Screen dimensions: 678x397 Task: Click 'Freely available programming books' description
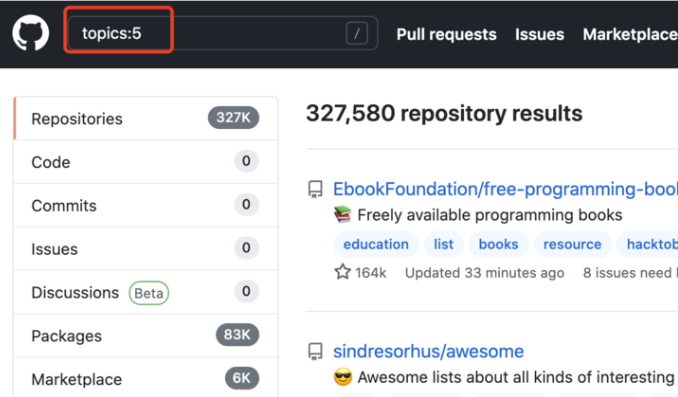pos(489,215)
